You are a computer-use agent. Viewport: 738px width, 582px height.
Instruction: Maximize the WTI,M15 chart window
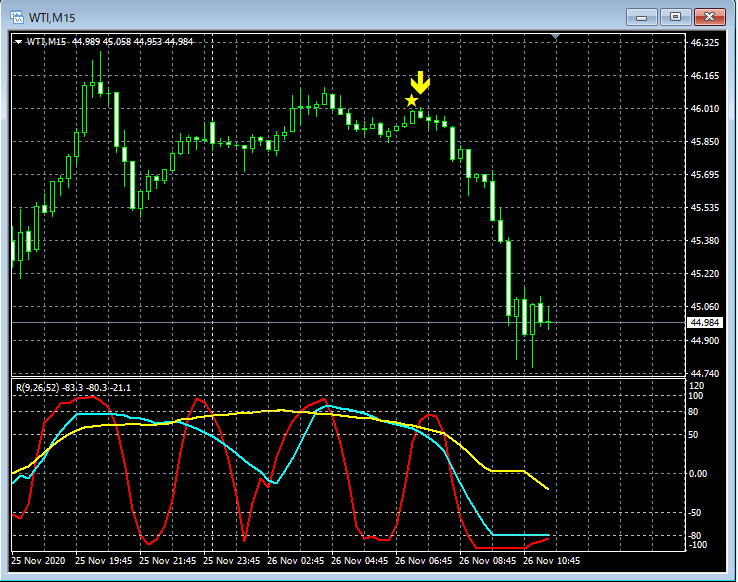click(675, 17)
